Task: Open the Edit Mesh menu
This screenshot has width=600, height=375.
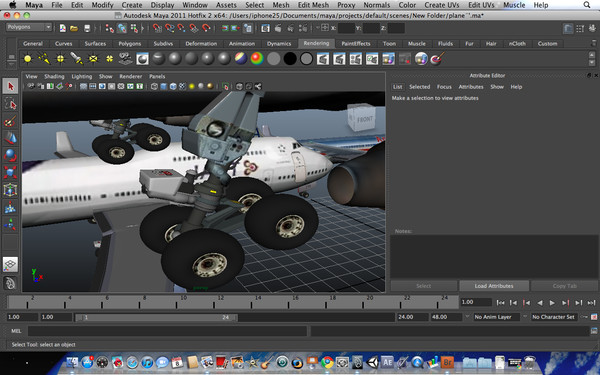Action: click(313, 5)
